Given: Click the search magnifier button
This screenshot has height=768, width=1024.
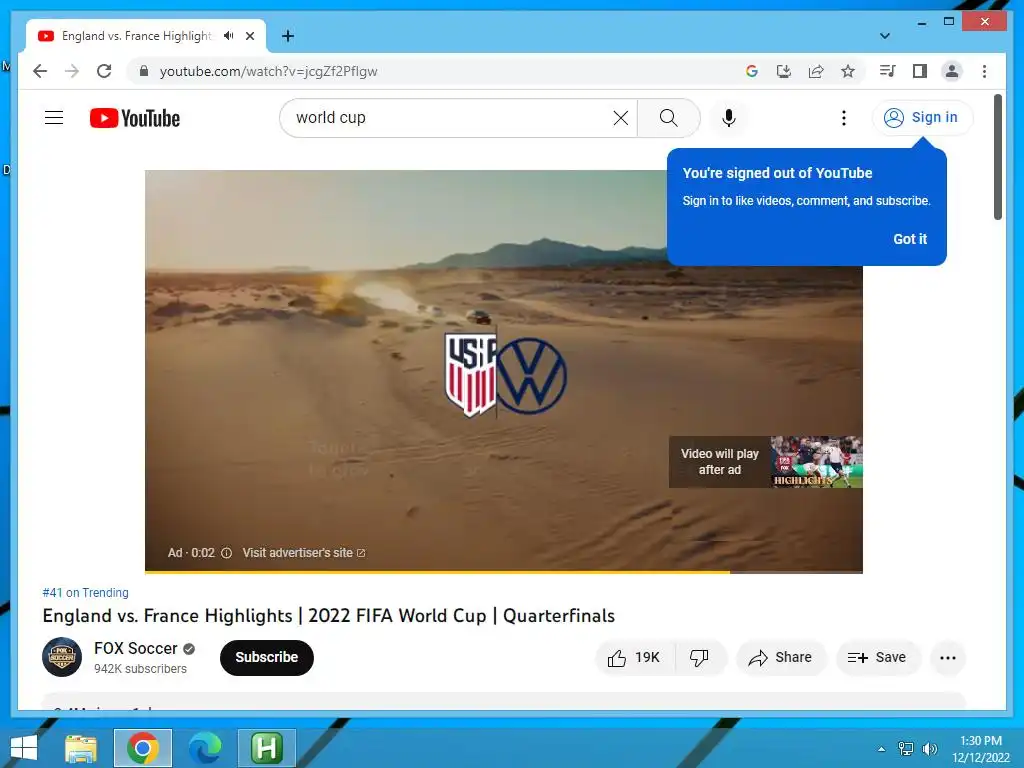Looking at the screenshot, I should pyautogui.click(x=669, y=118).
